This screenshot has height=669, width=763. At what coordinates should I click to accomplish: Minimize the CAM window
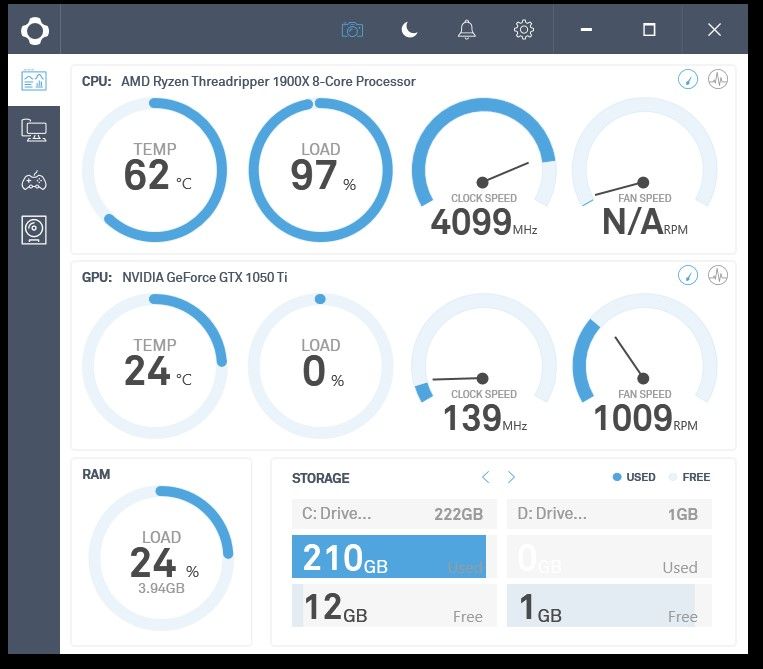point(586,30)
